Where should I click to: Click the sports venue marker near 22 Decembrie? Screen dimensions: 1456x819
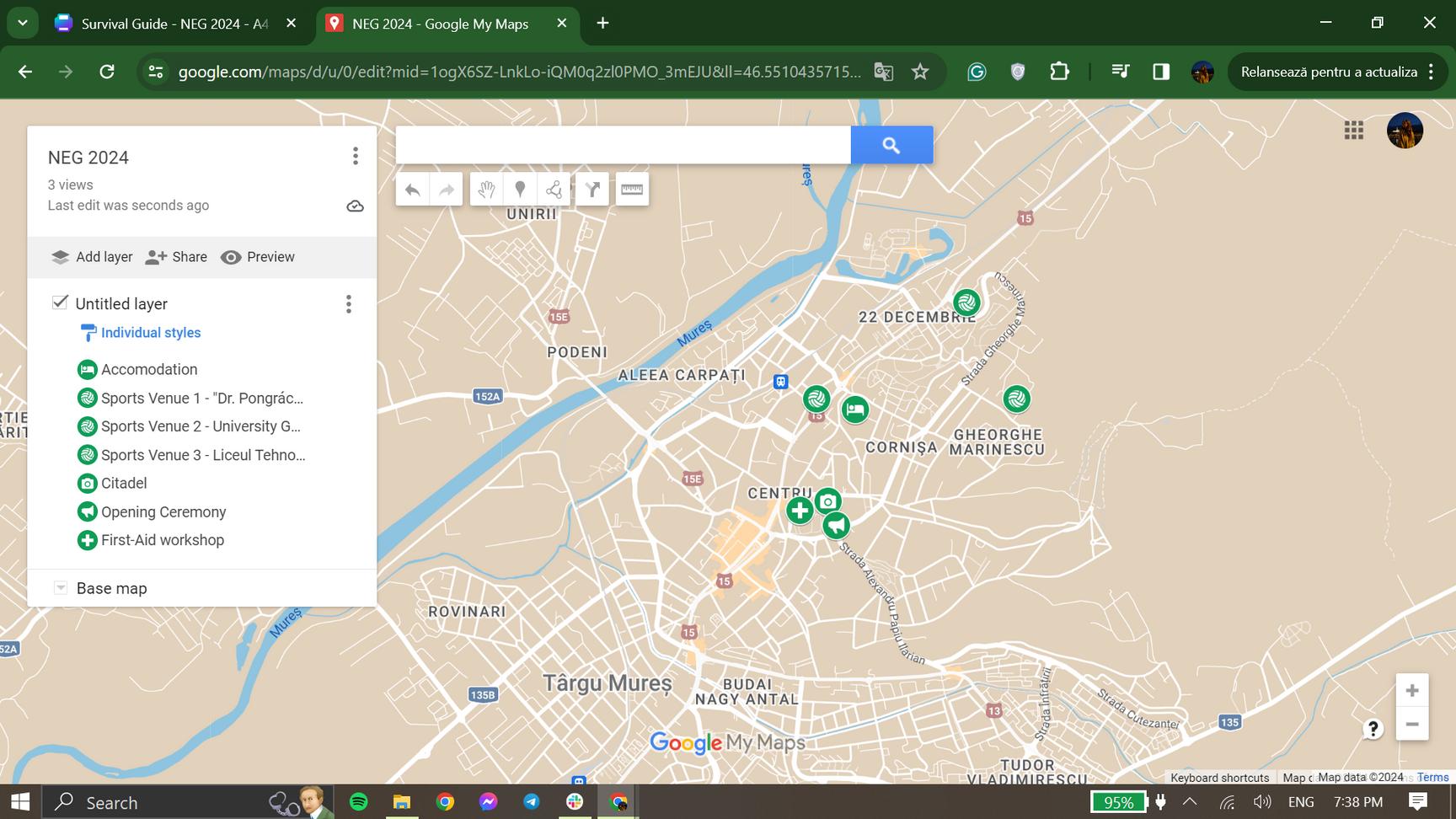coord(966,302)
